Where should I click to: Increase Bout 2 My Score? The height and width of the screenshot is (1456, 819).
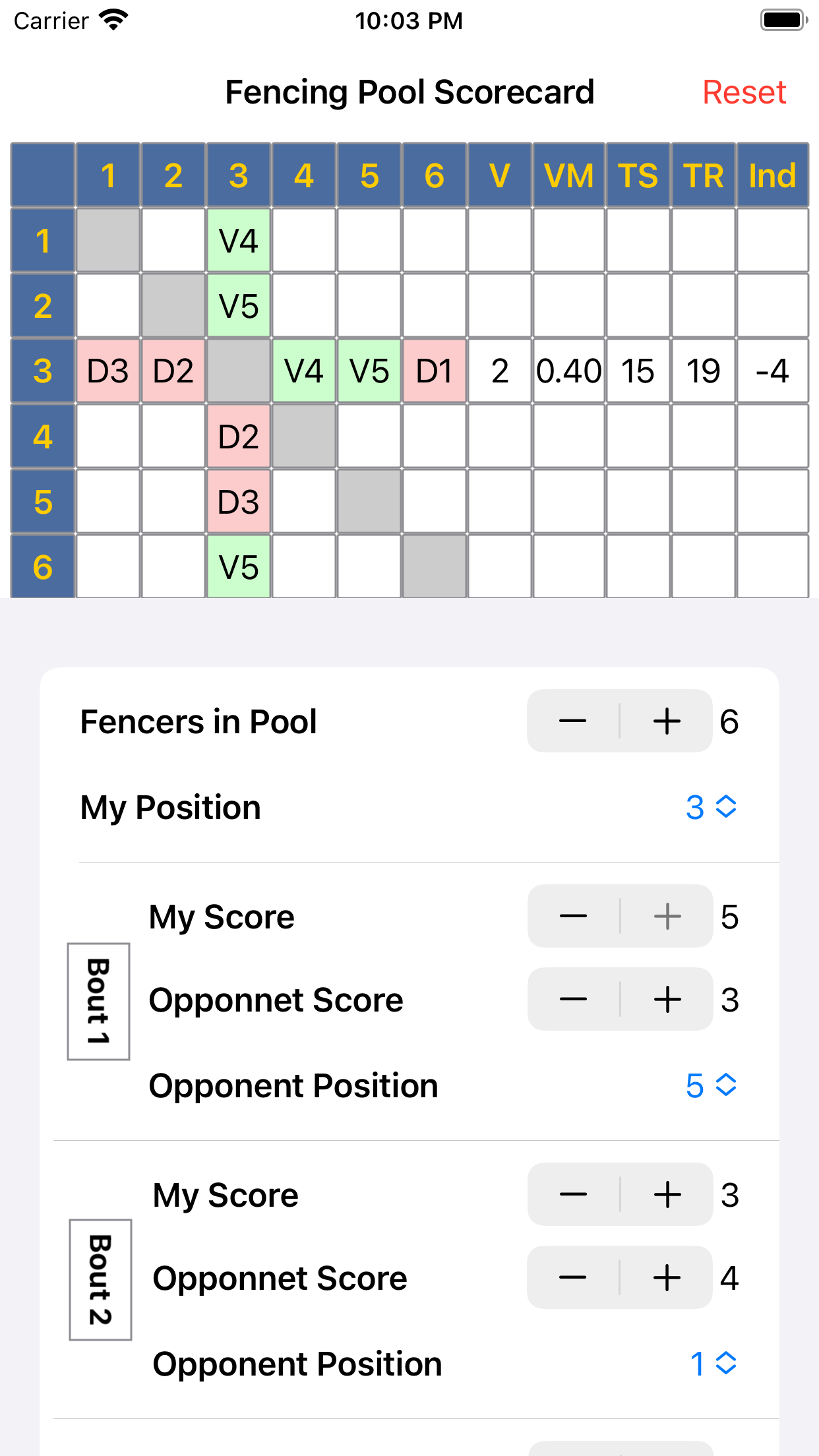pos(667,1194)
